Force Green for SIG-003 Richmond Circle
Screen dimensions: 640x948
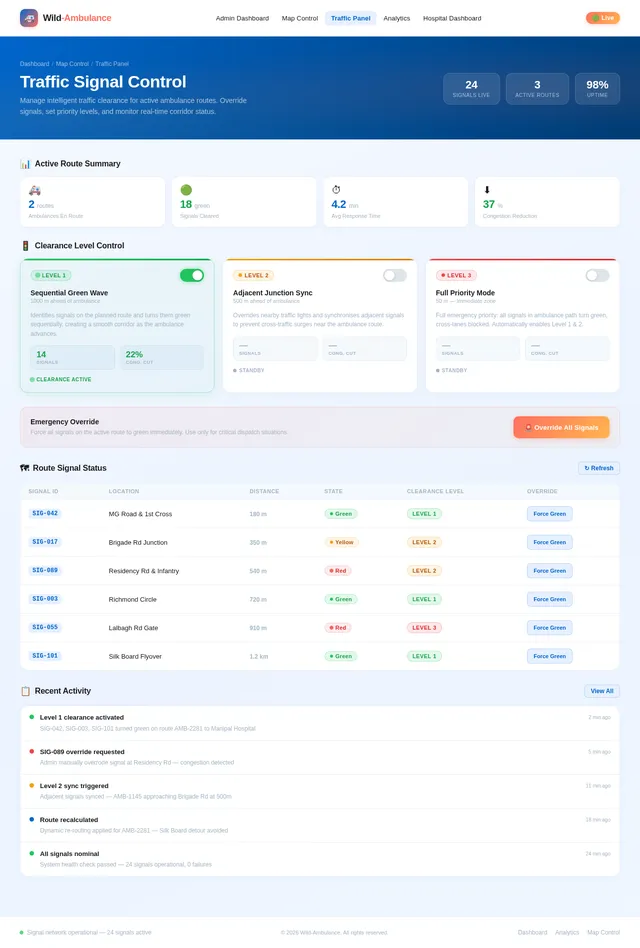tap(549, 599)
